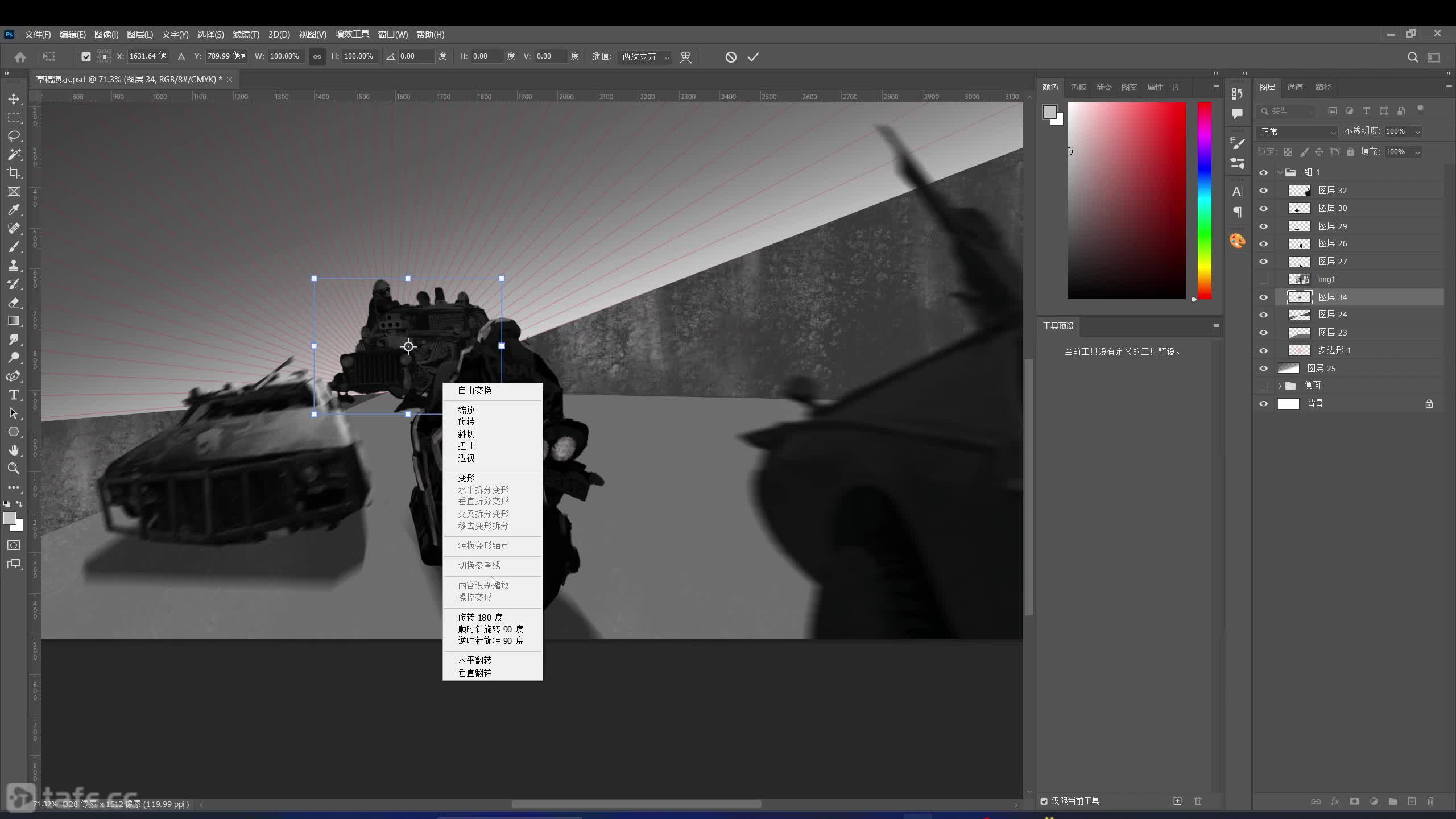Select the Brush tool
The width and height of the screenshot is (1456, 819).
(x=14, y=247)
